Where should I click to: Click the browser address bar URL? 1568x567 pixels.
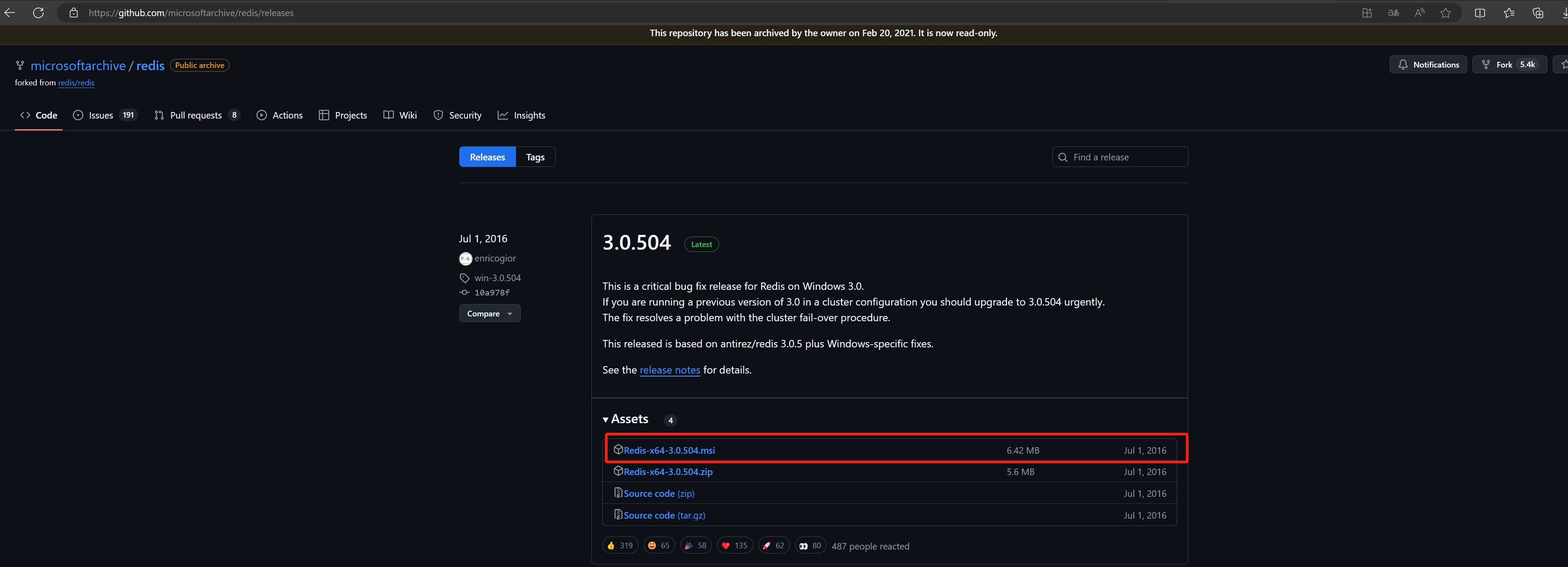point(191,13)
